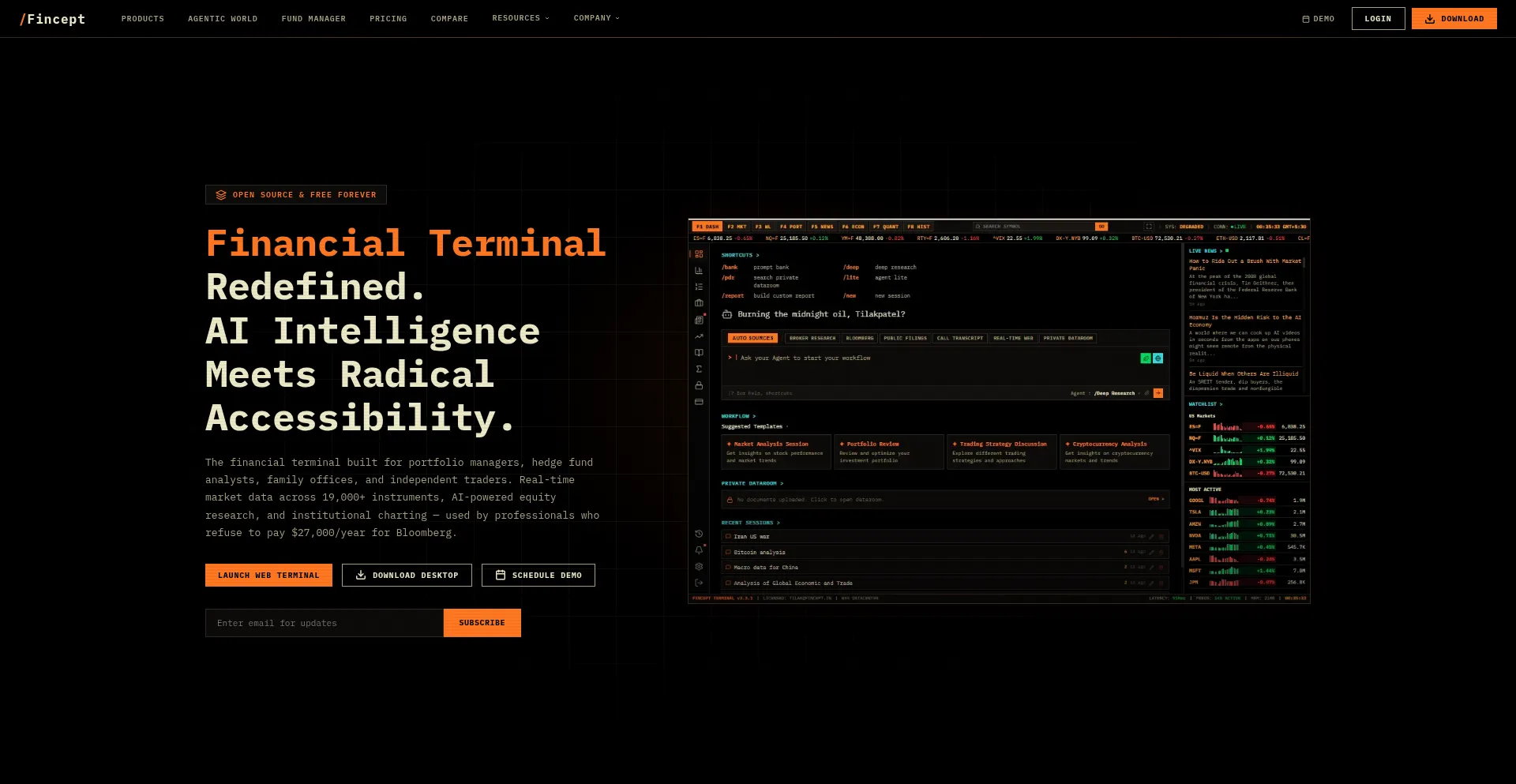1516x784 pixels.
Task: Expand the Company menu
Action: click(596, 18)
